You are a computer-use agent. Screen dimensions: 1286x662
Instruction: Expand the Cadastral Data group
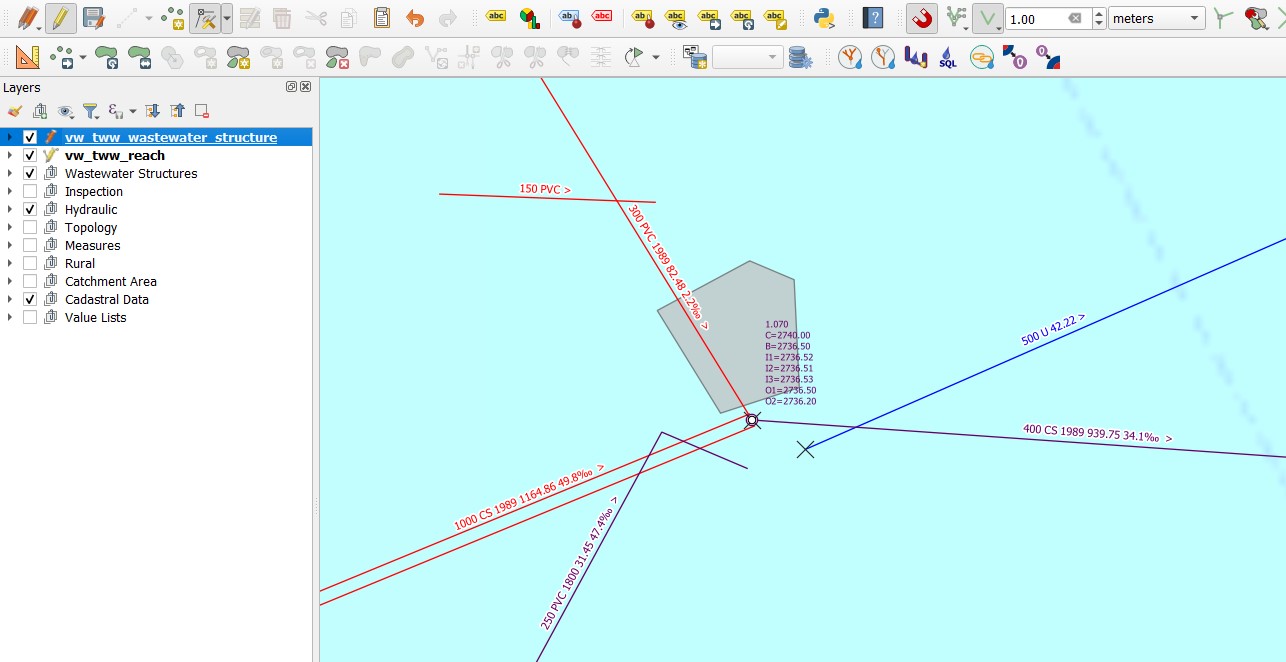coord(10,299)
